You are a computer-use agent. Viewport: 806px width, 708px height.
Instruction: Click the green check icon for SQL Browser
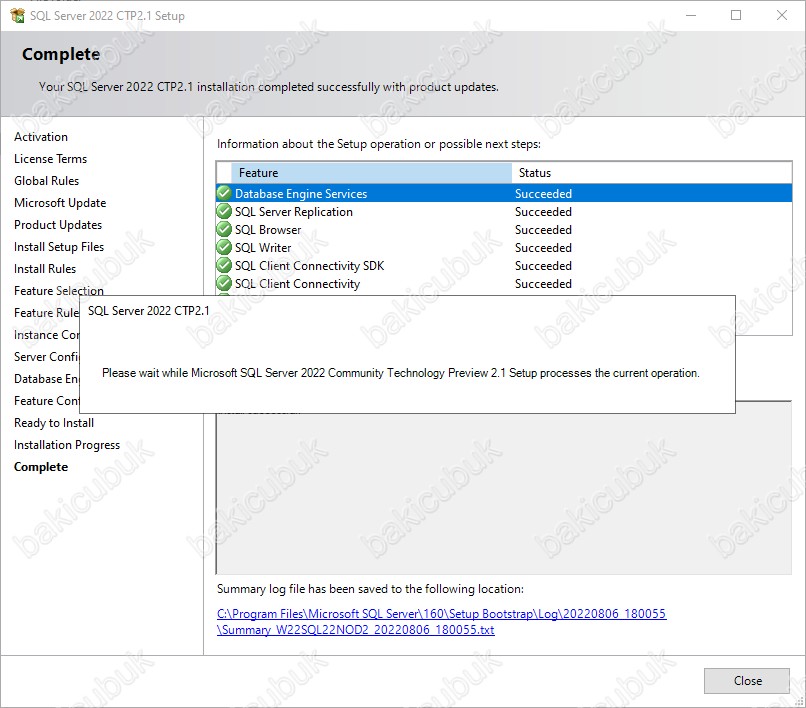224,229
